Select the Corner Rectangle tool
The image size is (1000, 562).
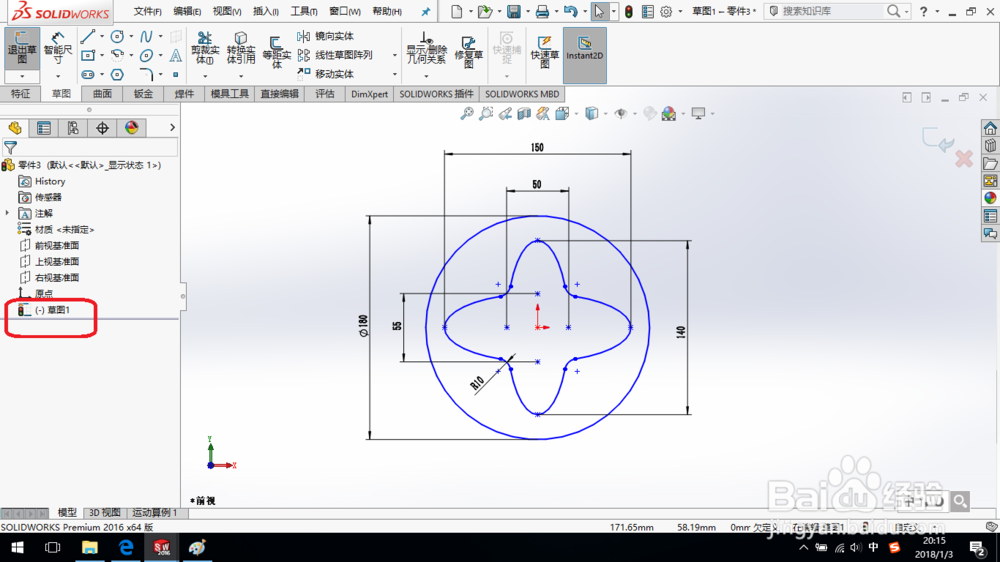88,55
